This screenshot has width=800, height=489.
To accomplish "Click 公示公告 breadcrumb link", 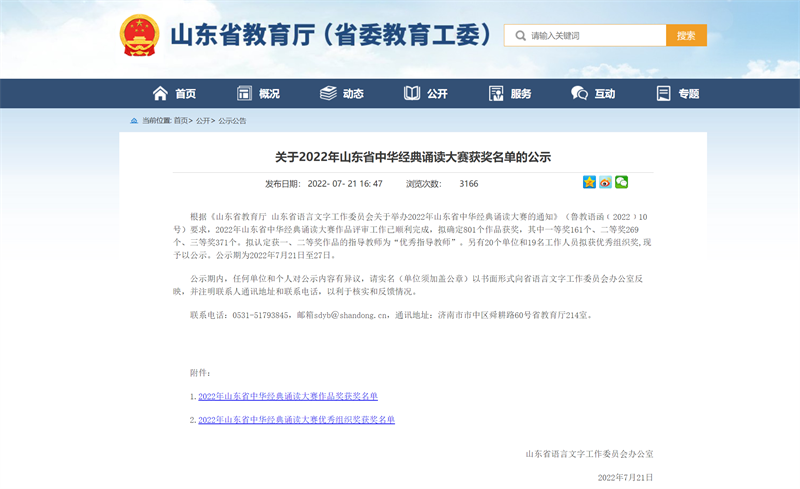I will [x=232, y=121].
